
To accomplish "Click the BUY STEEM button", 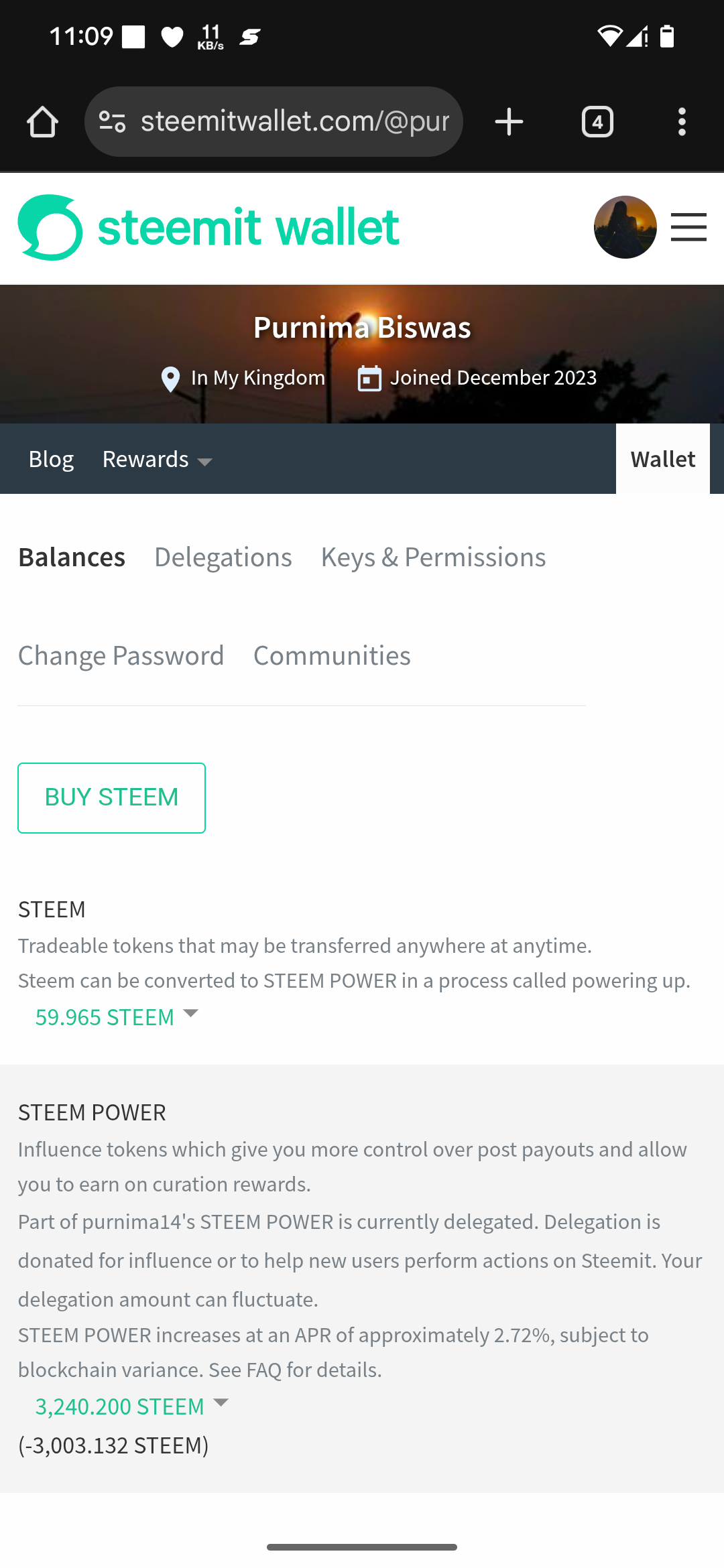I will click(x=111, y=798).
